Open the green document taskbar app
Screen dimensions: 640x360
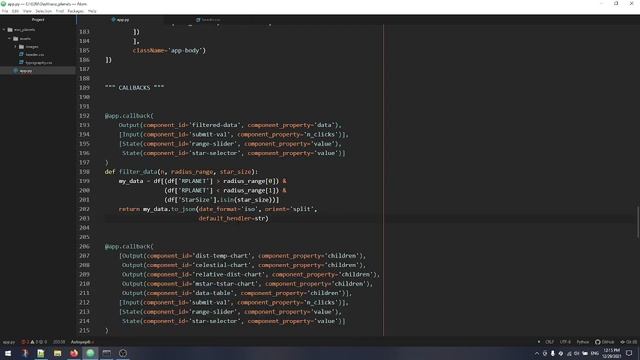41,353
